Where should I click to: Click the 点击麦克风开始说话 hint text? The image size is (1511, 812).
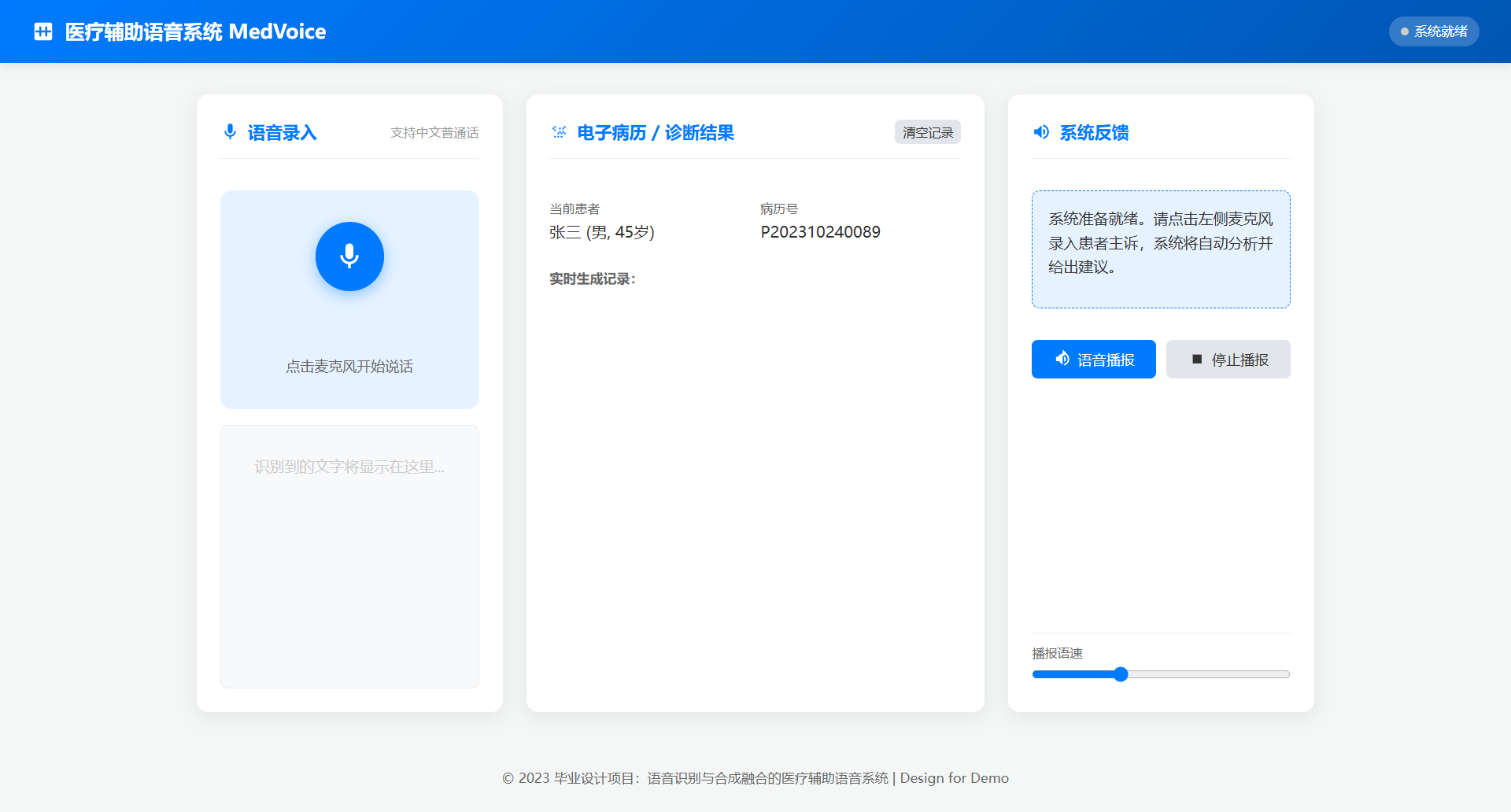pyautogui.click(x=349, y=367)
